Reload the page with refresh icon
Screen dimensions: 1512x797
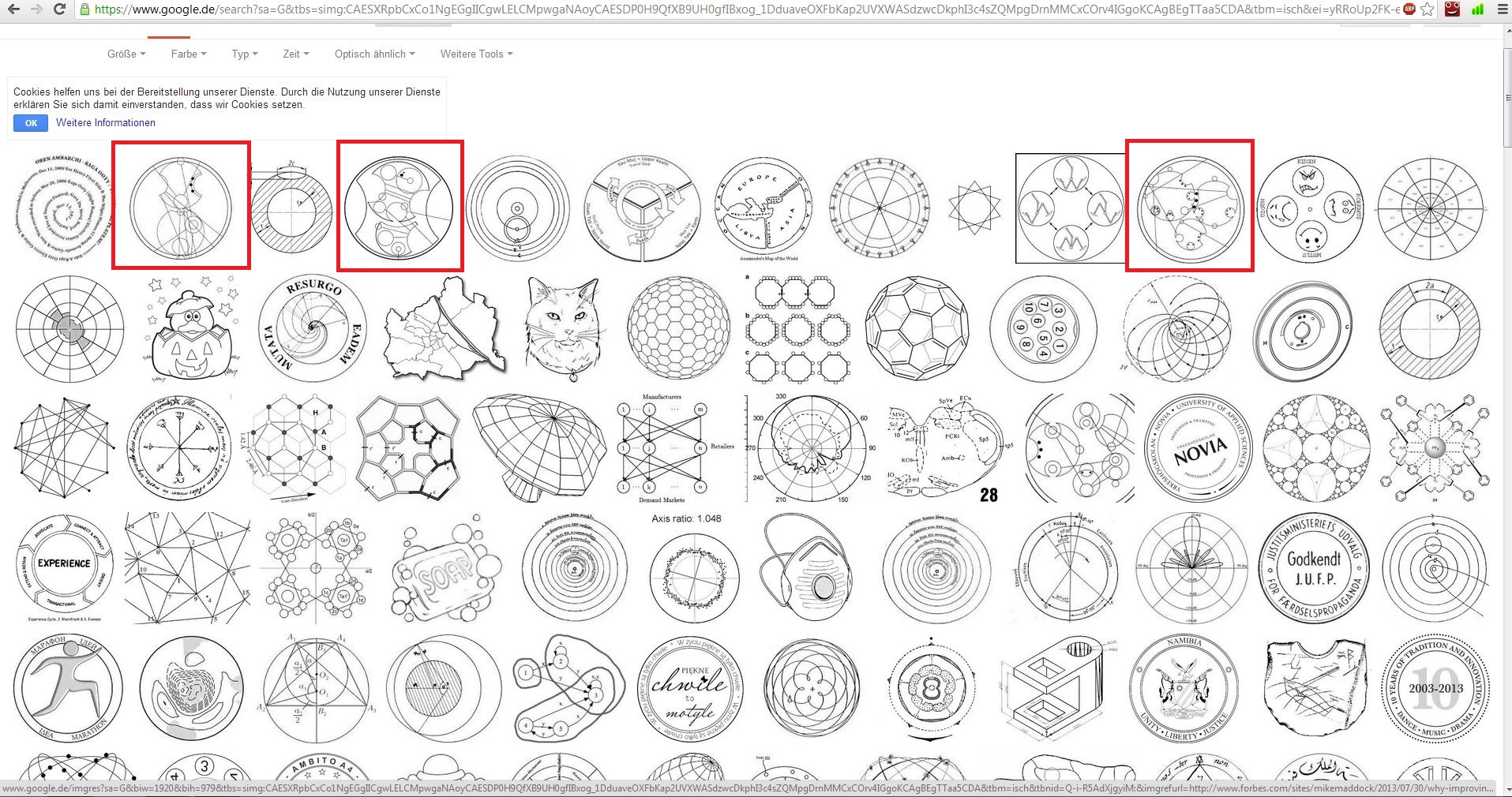[59, 9]
